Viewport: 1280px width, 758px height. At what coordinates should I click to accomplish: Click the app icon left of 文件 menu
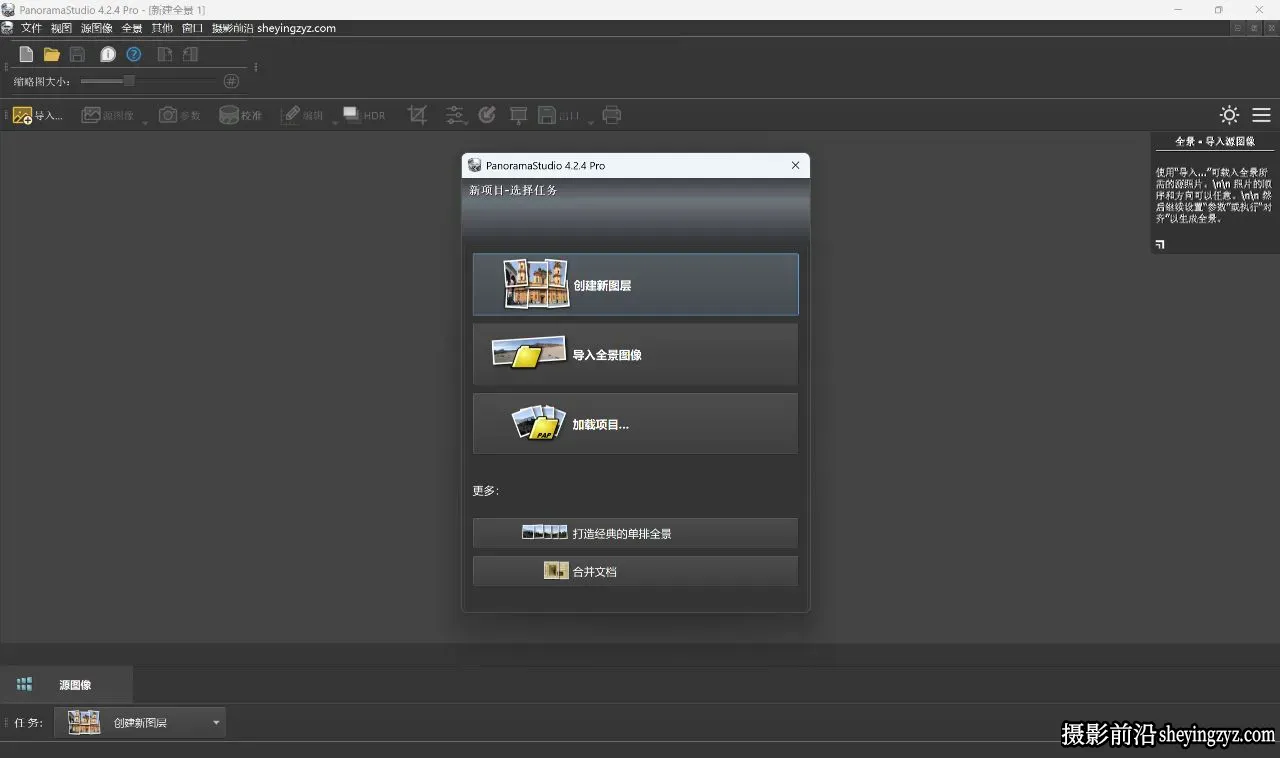pyautogui.click(x=8, y=28)
